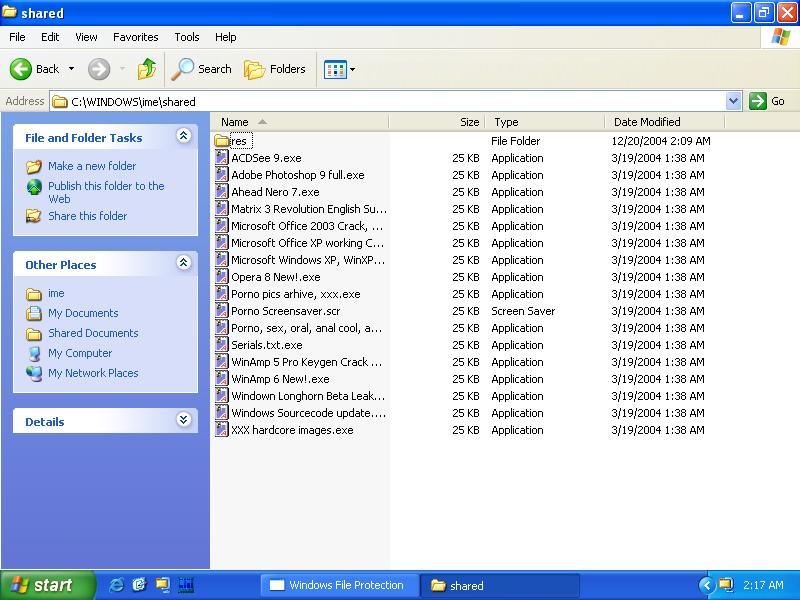Open the Back history dropdown arrow
The image size is (800, 600).
click(x=71, y=69)
